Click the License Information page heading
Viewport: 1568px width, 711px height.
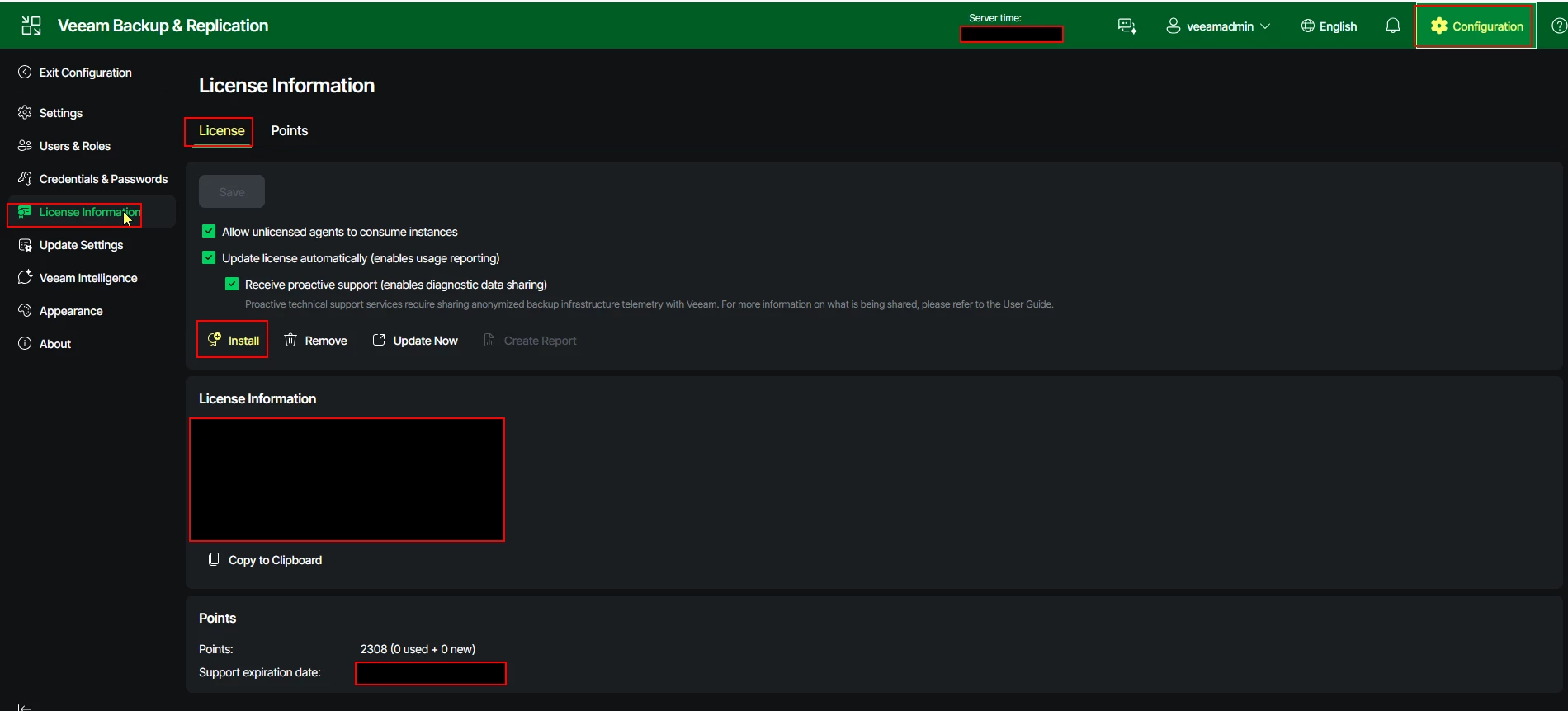[x=286, y=86]
